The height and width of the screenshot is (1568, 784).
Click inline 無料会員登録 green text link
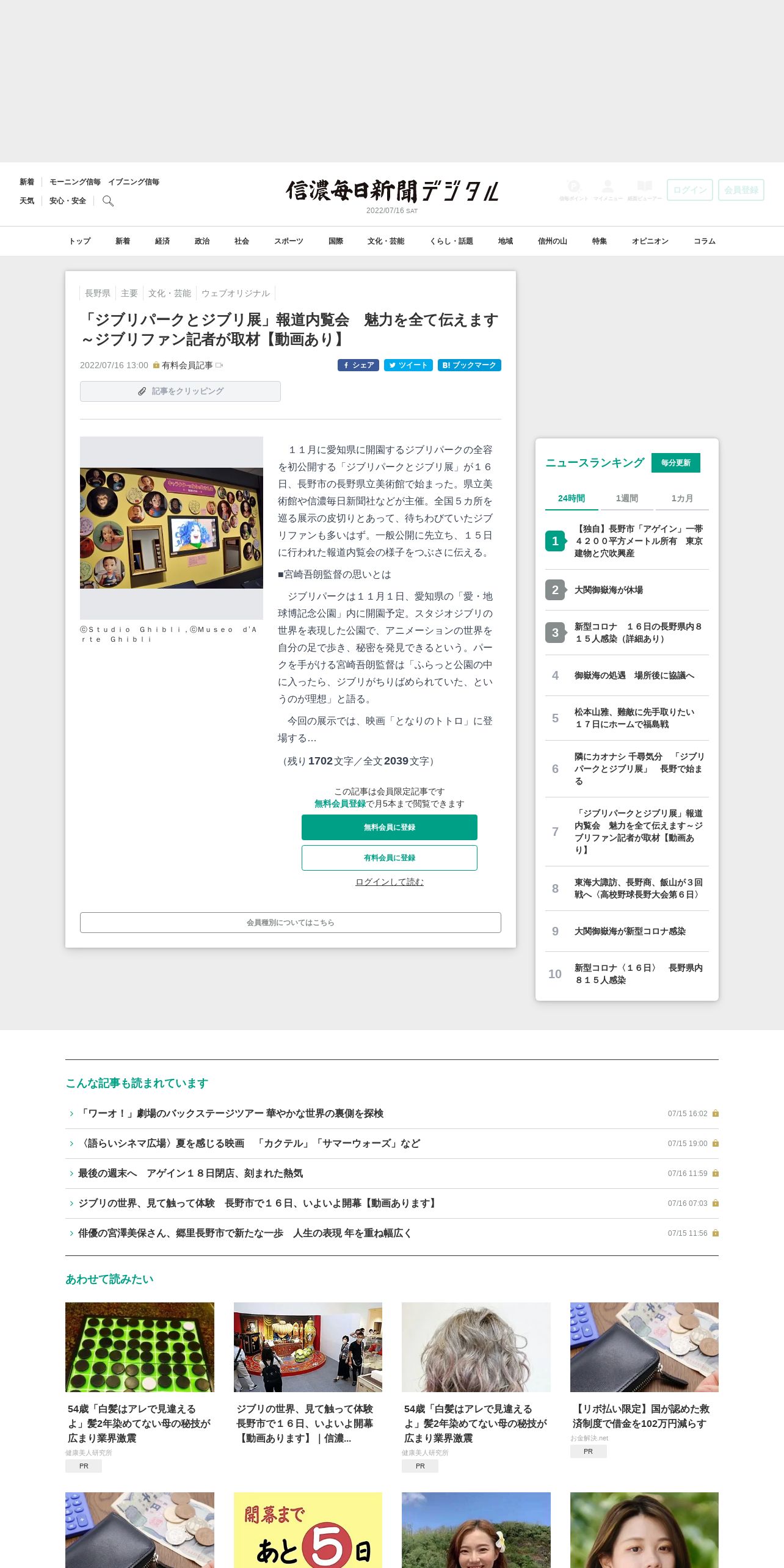340,804
